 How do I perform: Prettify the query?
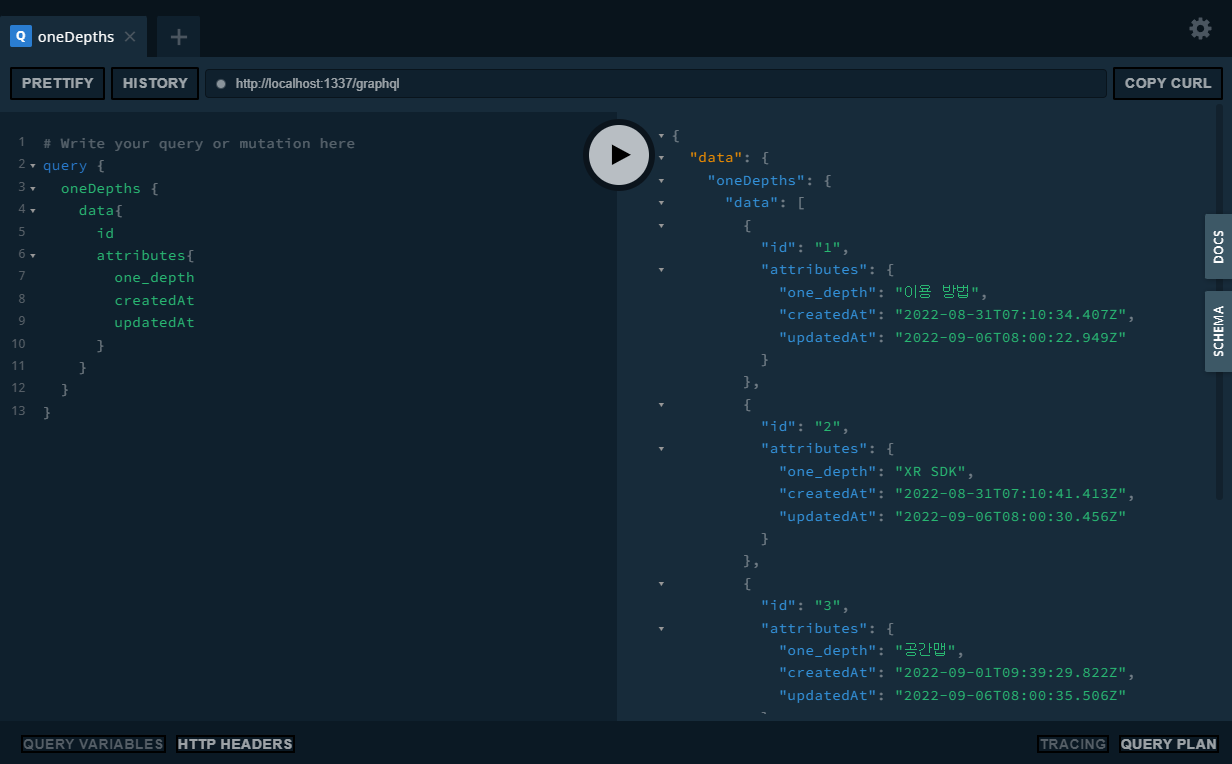tap(58, 83)
